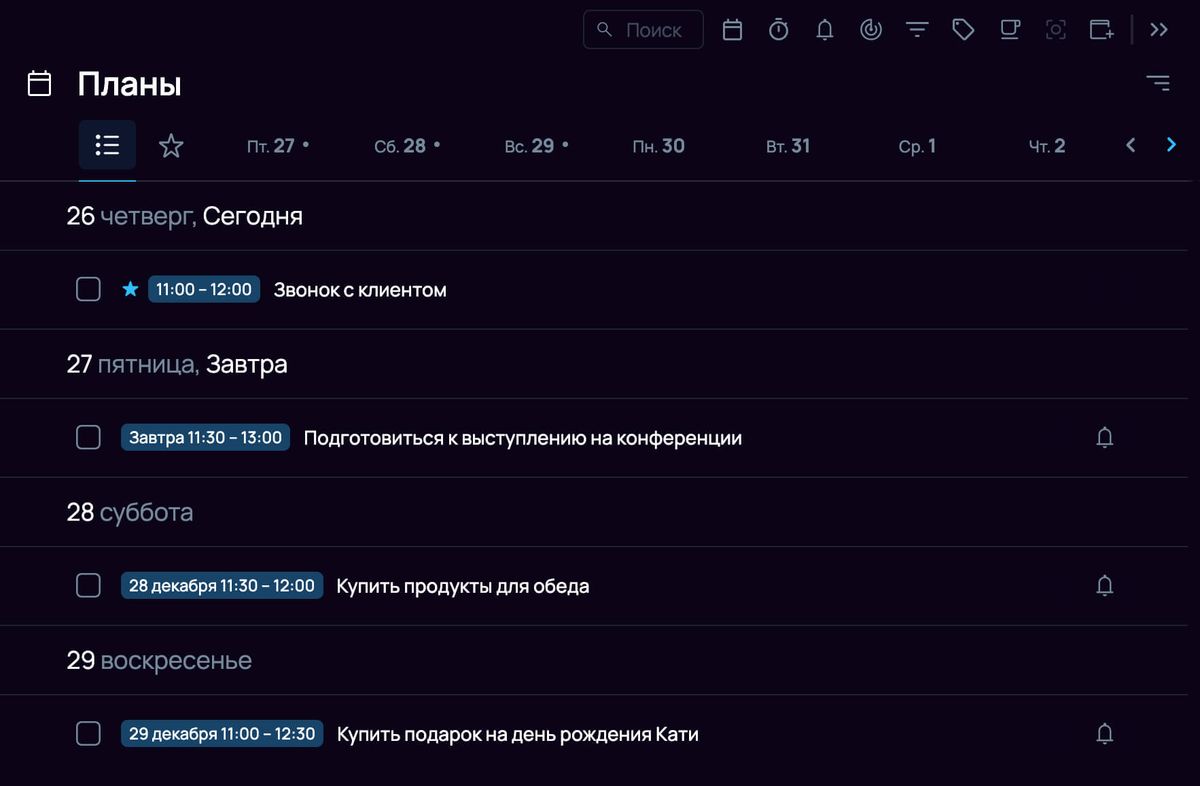Complete the task 'Подготовиться к выступлению на конференции'
Screen dimensions: 1200x786
pos(88,437)
